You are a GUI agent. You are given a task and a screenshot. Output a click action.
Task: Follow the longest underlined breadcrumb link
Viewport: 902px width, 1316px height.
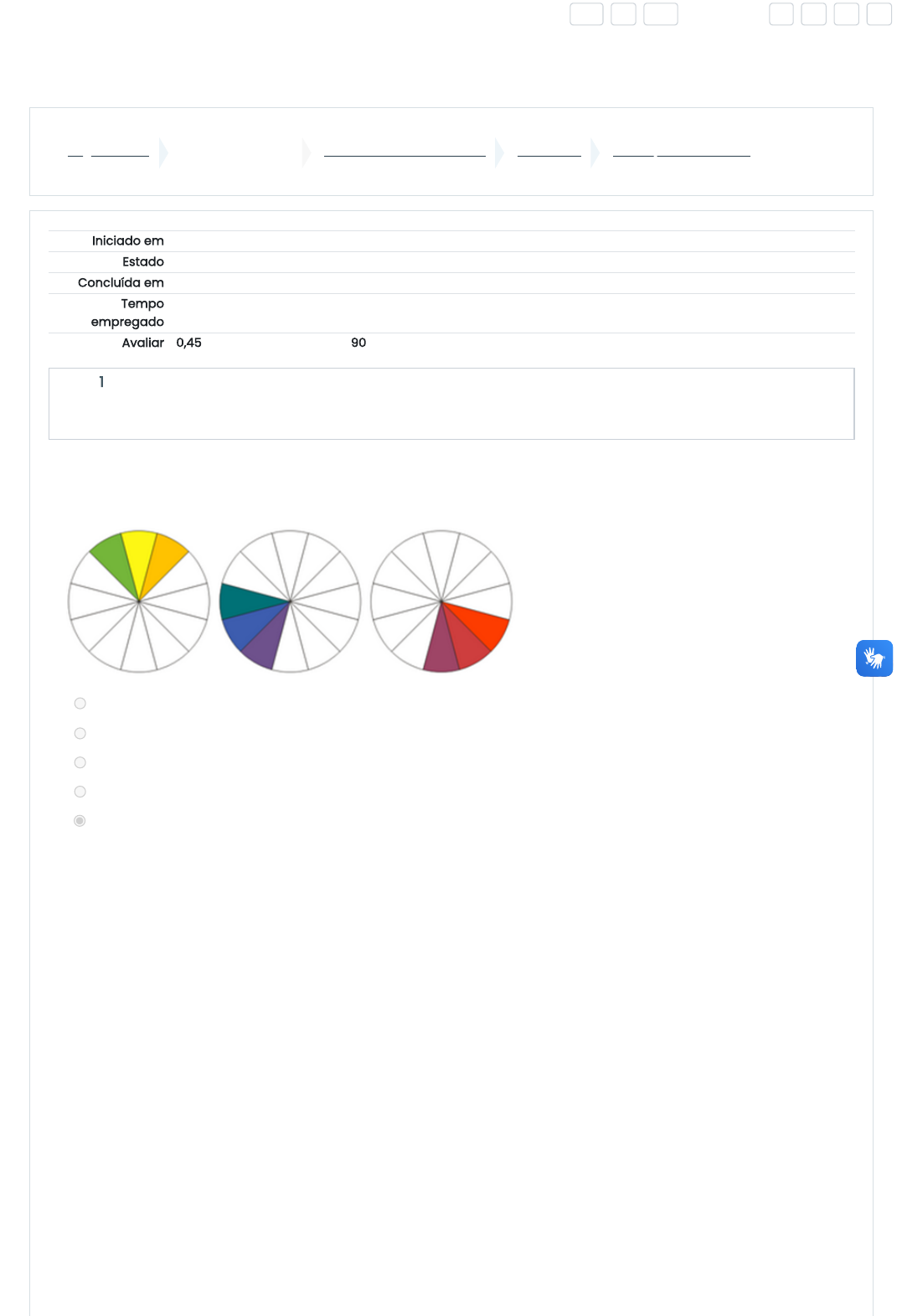coord(405,154)
